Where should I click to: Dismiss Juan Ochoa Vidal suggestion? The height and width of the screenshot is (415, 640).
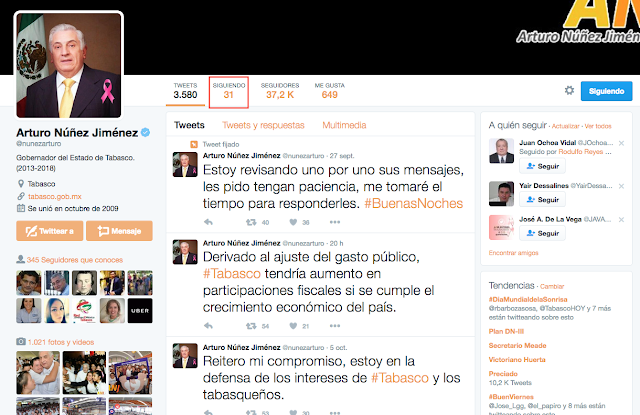click(621, 143)
